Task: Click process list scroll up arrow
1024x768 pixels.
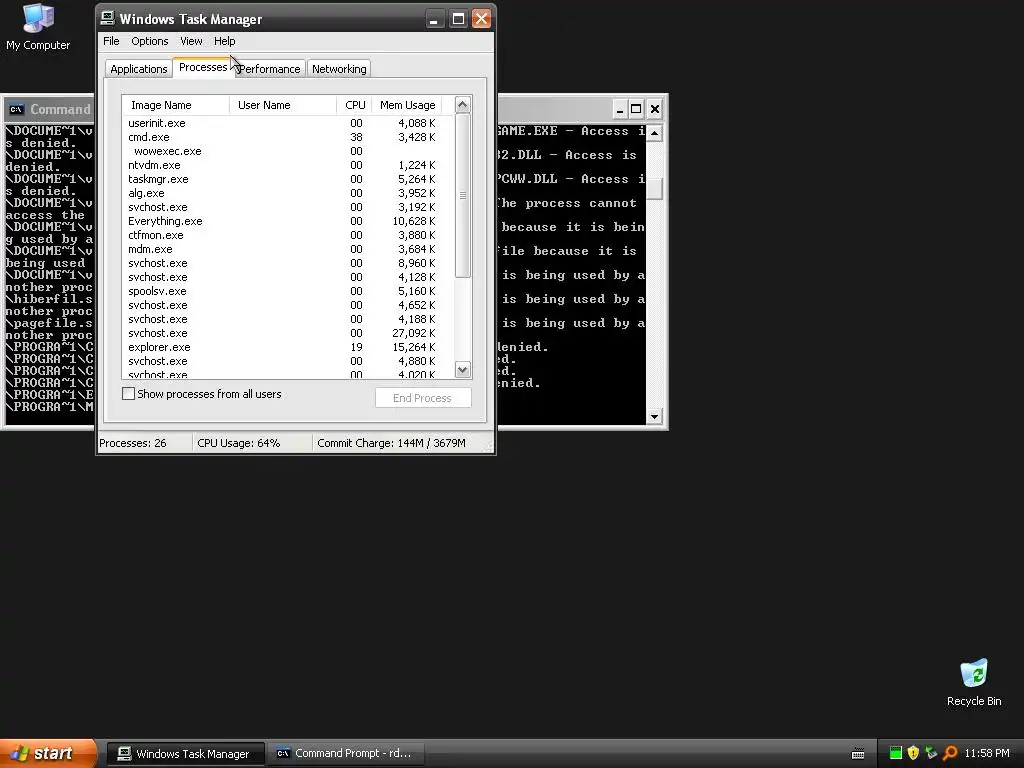Action: [x=462, y=104]
